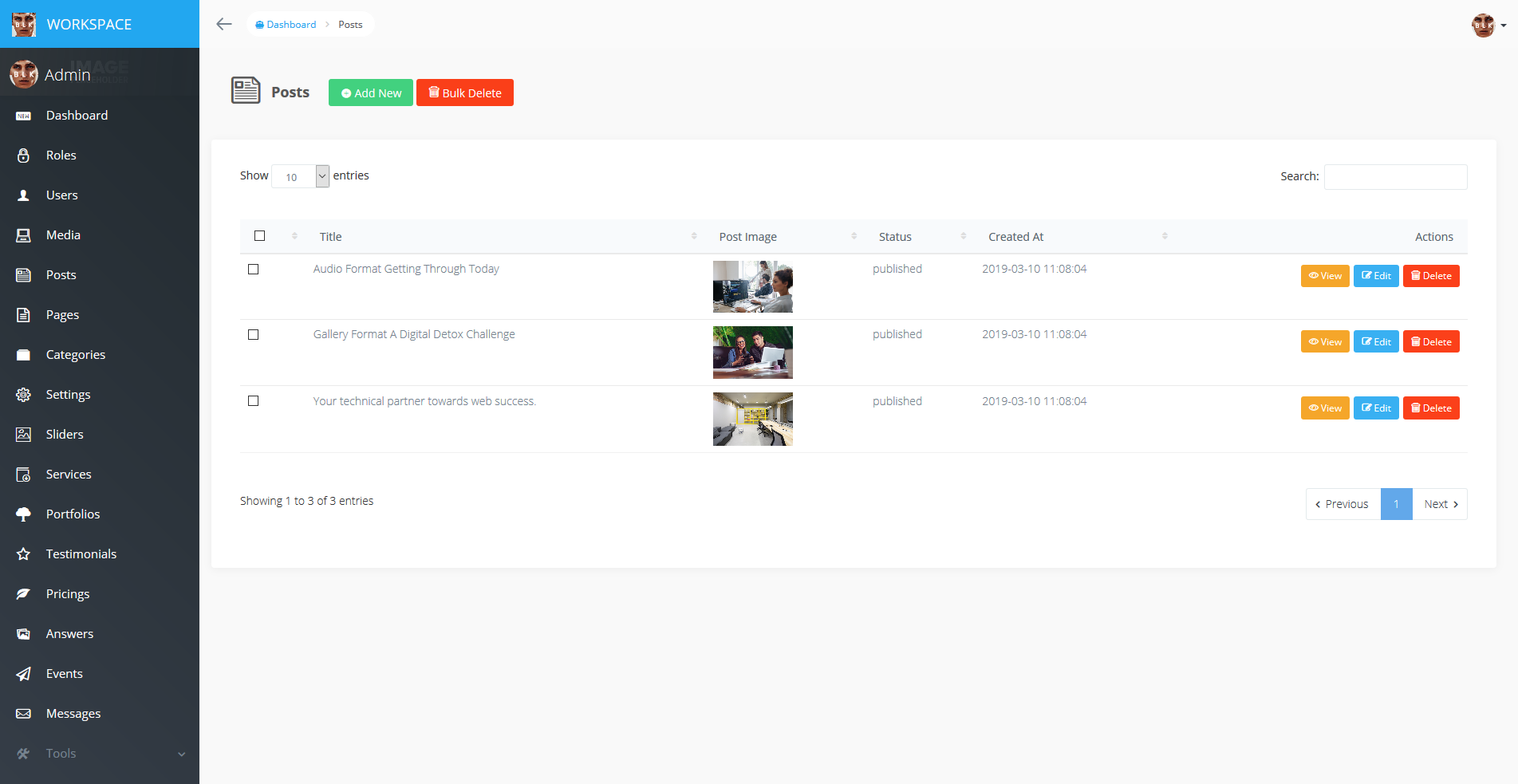Open the profile avatar dropdown in top right
1518x784 pixels.
[1482, 25]
